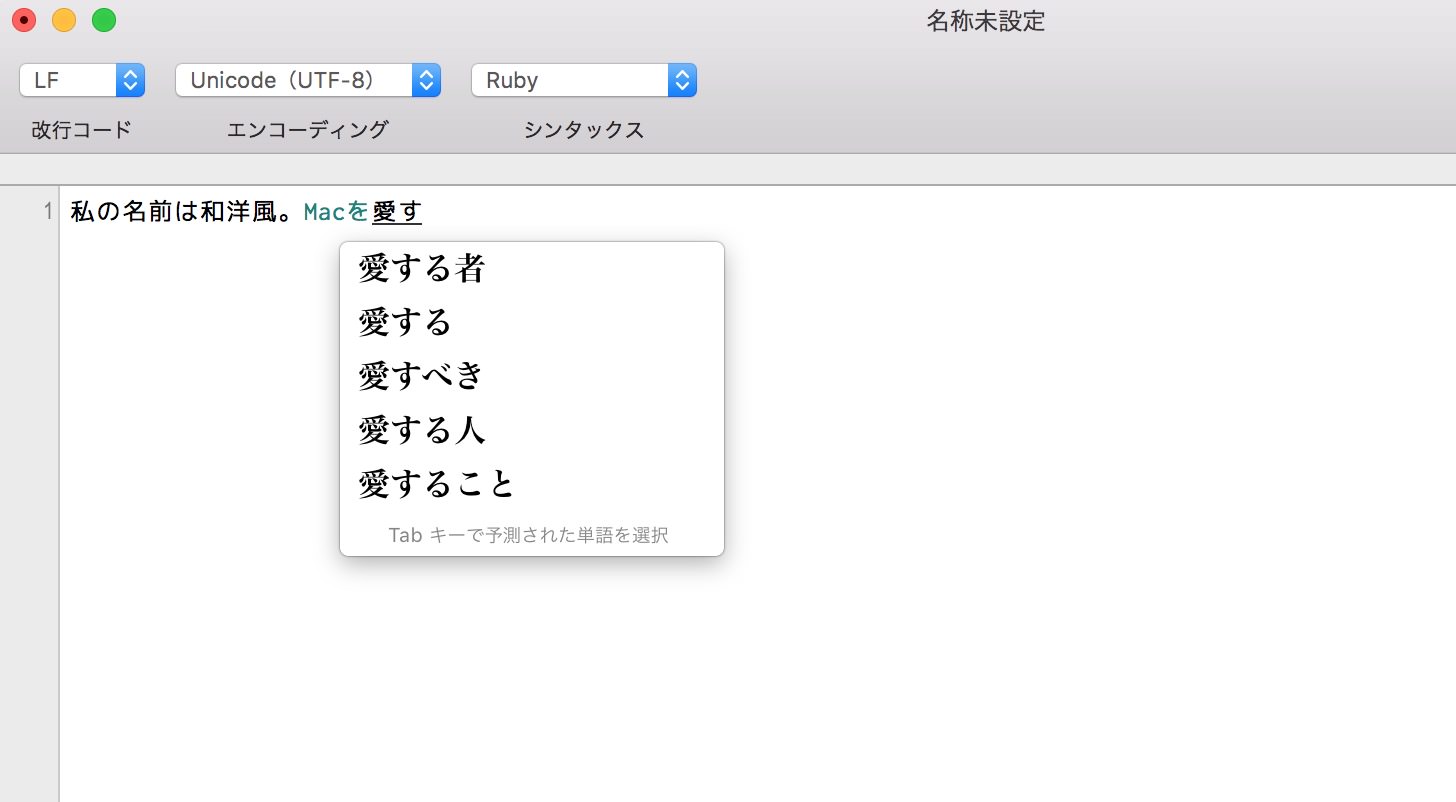
Task: Select suggestion 愛する人
Action: tap(532, 430)
